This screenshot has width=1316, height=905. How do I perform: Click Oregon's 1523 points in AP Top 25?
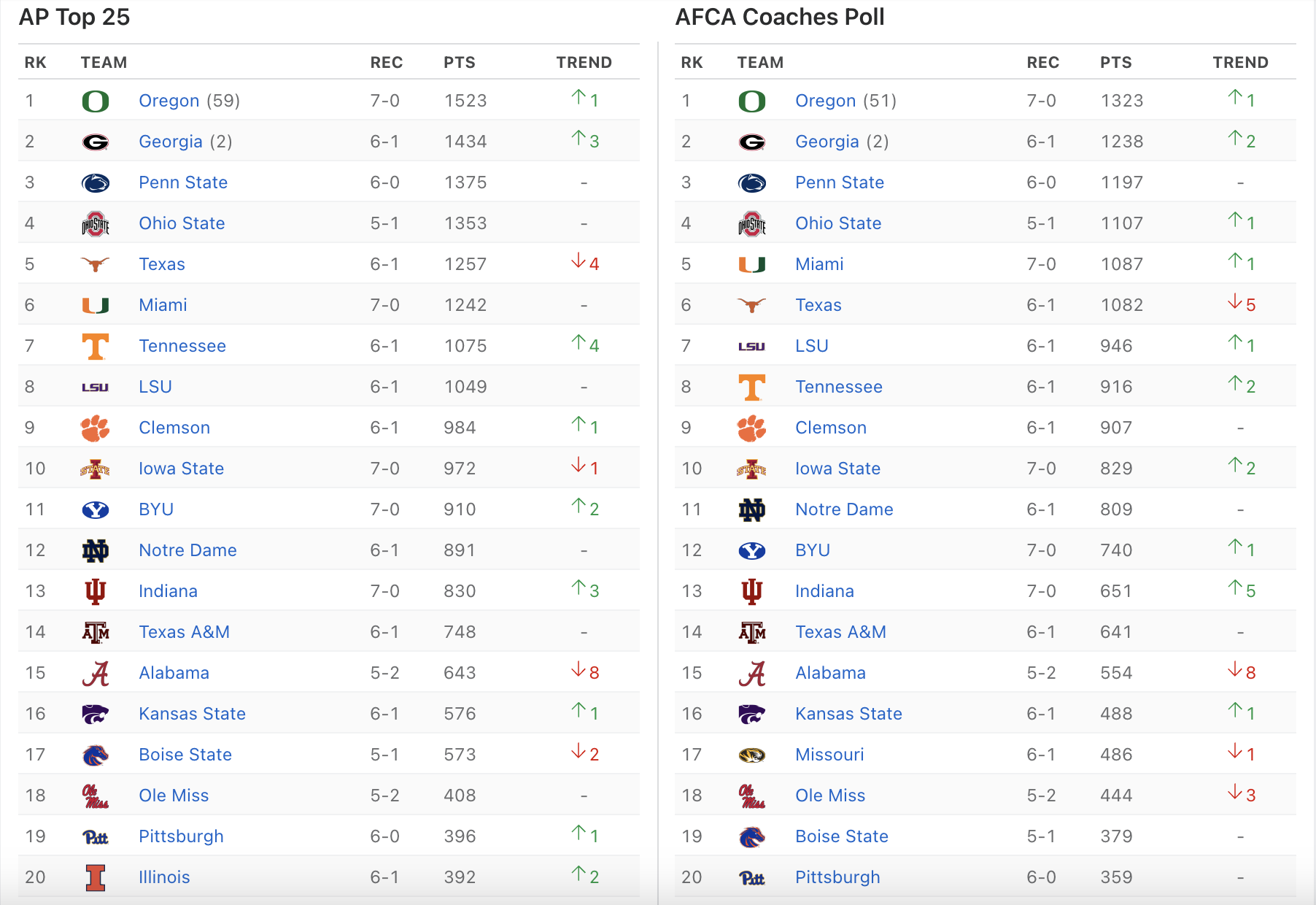pos(465,101)
